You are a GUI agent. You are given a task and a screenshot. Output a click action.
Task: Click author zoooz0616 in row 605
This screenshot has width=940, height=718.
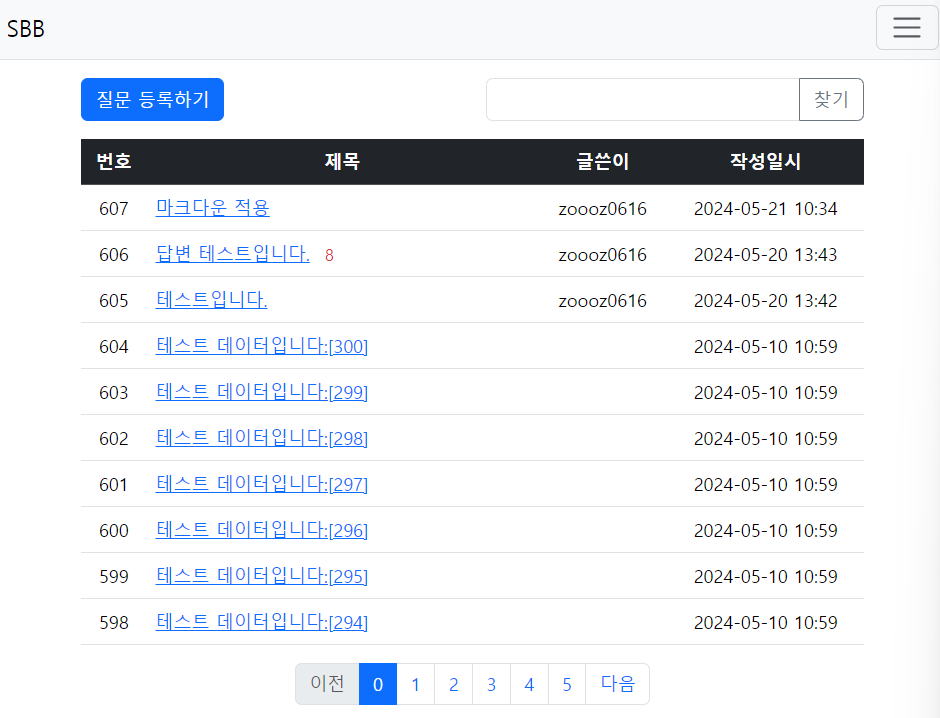pos(602,301)
